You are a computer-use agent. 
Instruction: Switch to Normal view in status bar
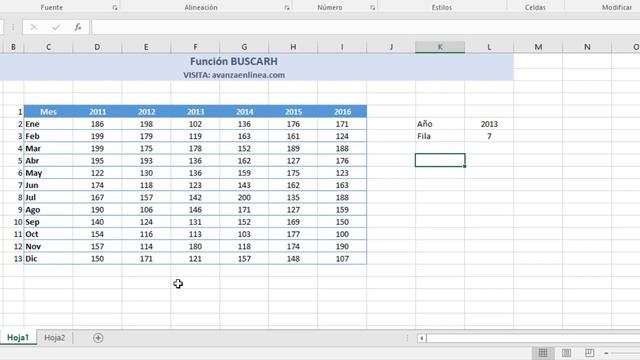coord(543,353)
